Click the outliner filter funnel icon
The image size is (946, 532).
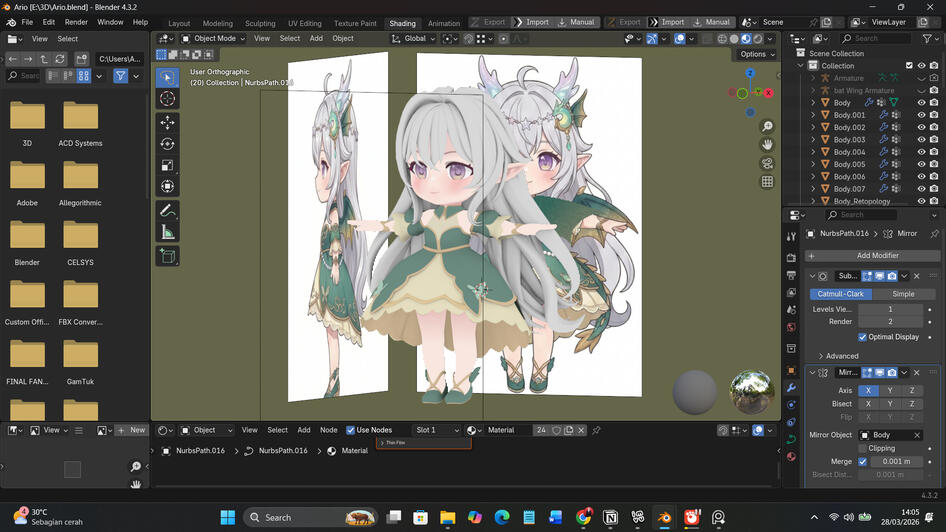(927, 39)
